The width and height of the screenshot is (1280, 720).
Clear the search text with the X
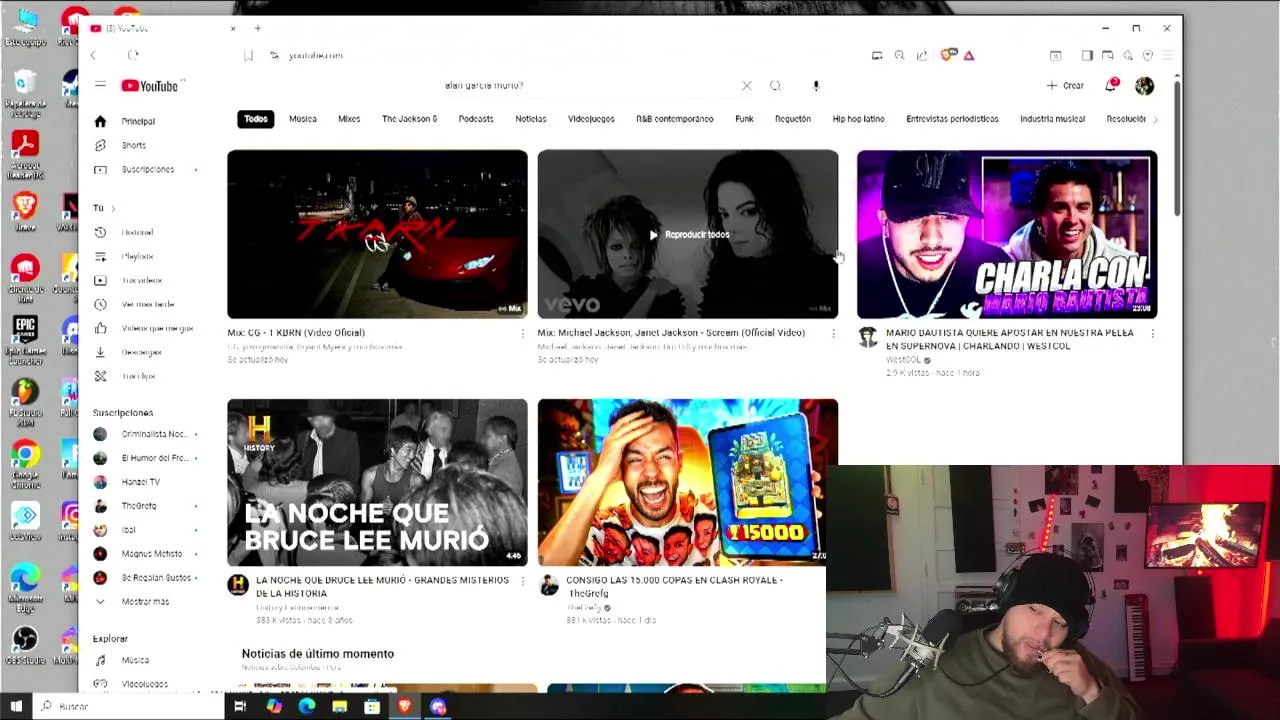click(746, 86)
